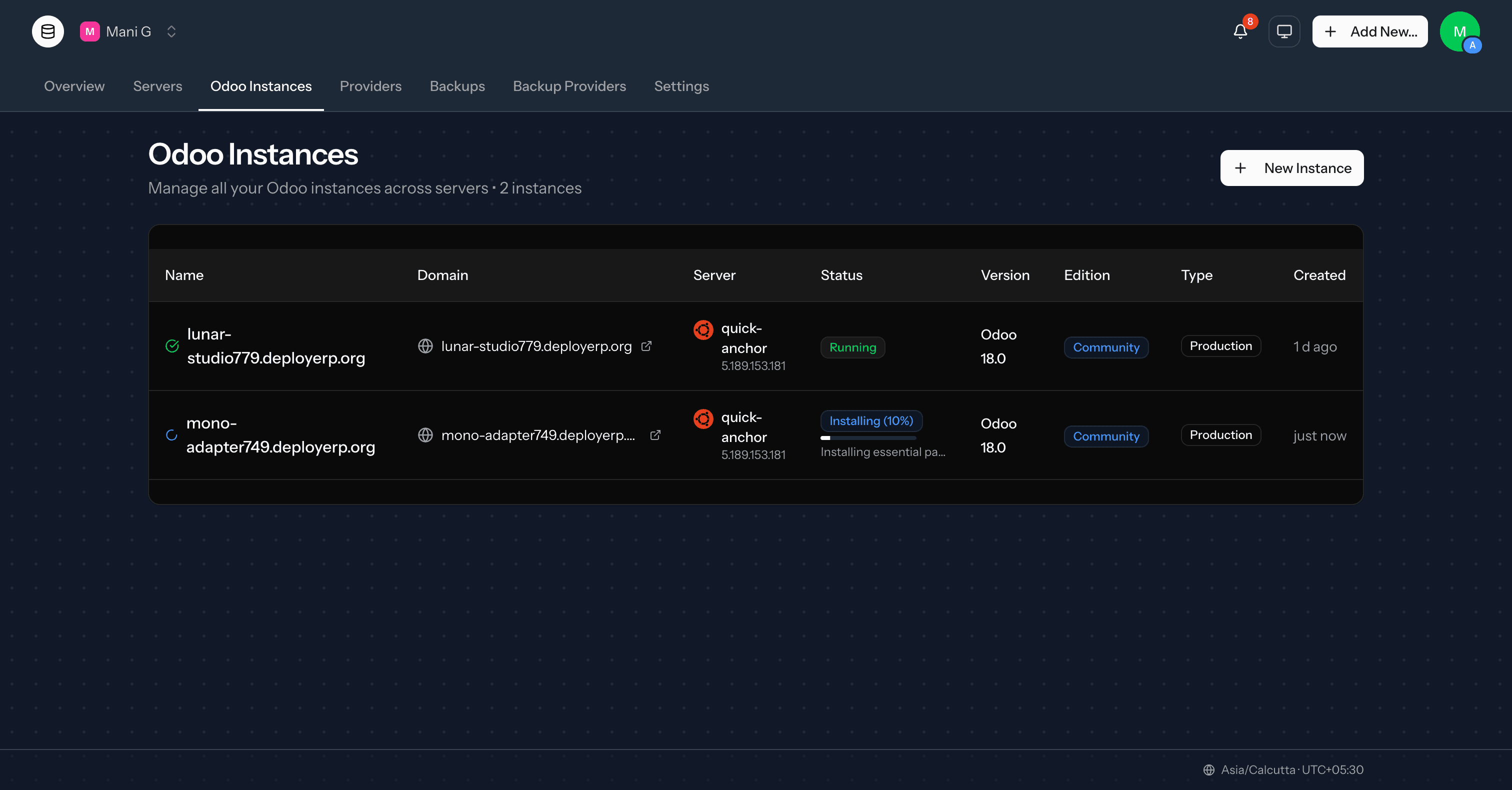Screen dimensions: 1512x790
Task: Click the installation progress bar
Action: [x=868, y=438]
